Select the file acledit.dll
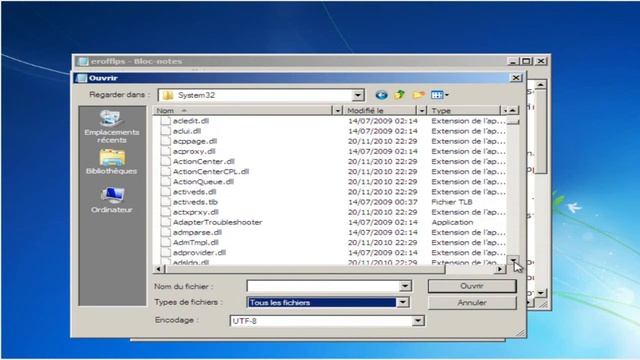 coord(191,121)
